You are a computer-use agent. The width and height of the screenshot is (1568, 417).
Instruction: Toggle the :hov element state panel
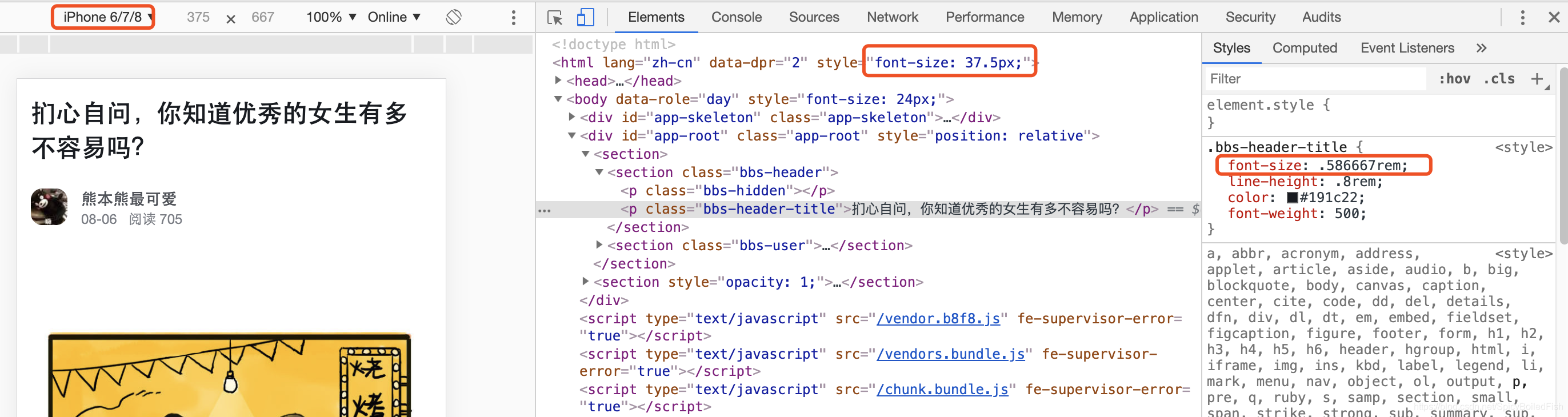click(1454, 79)
